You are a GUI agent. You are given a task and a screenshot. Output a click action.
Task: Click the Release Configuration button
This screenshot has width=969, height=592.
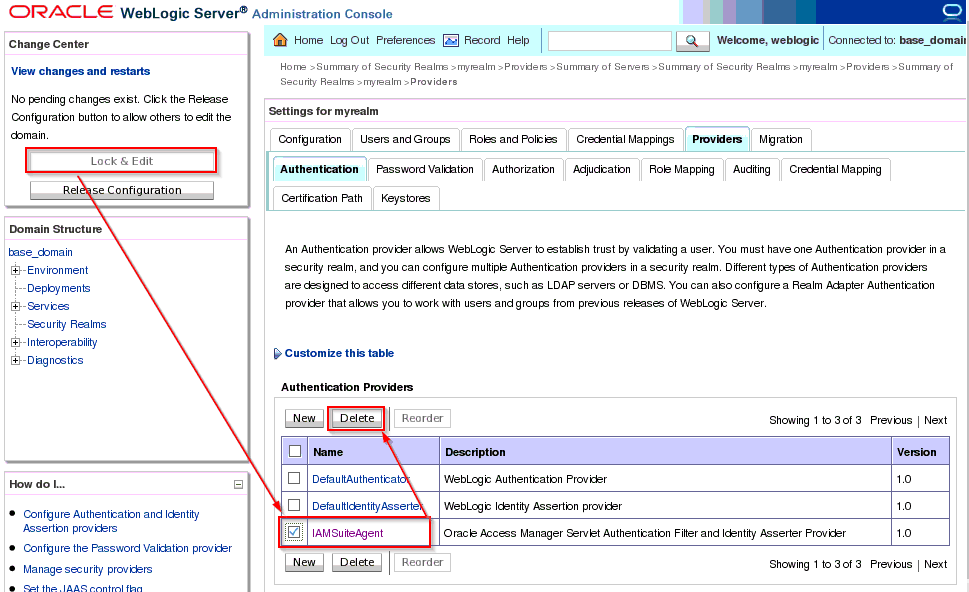(x=122, y=190)
